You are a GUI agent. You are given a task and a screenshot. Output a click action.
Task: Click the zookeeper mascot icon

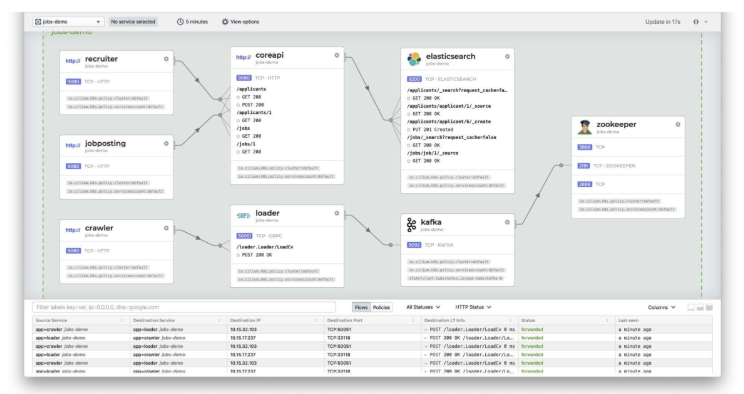point(585,127)
